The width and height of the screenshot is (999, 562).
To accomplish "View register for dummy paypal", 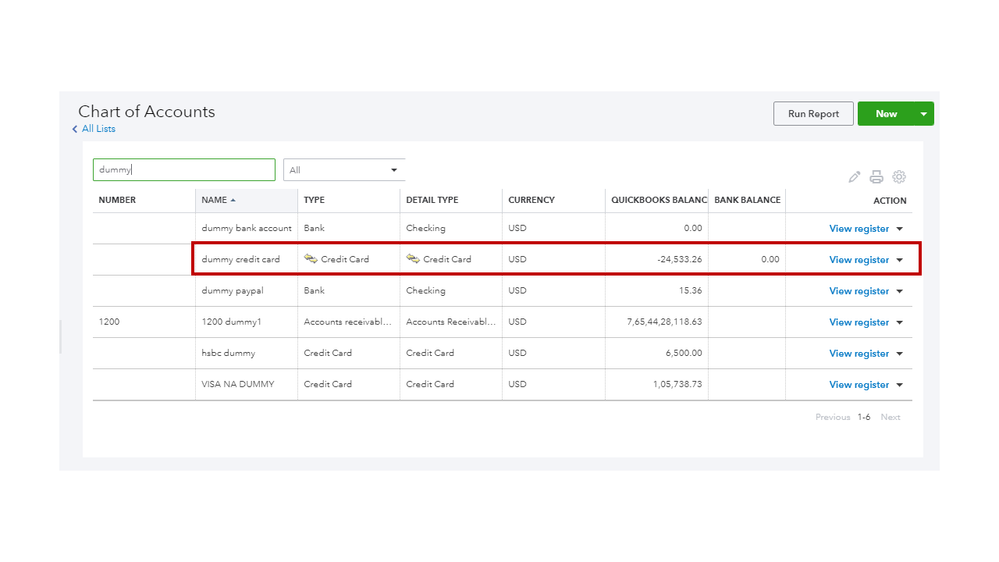I will pyautogui.click(x=858, y=291).
